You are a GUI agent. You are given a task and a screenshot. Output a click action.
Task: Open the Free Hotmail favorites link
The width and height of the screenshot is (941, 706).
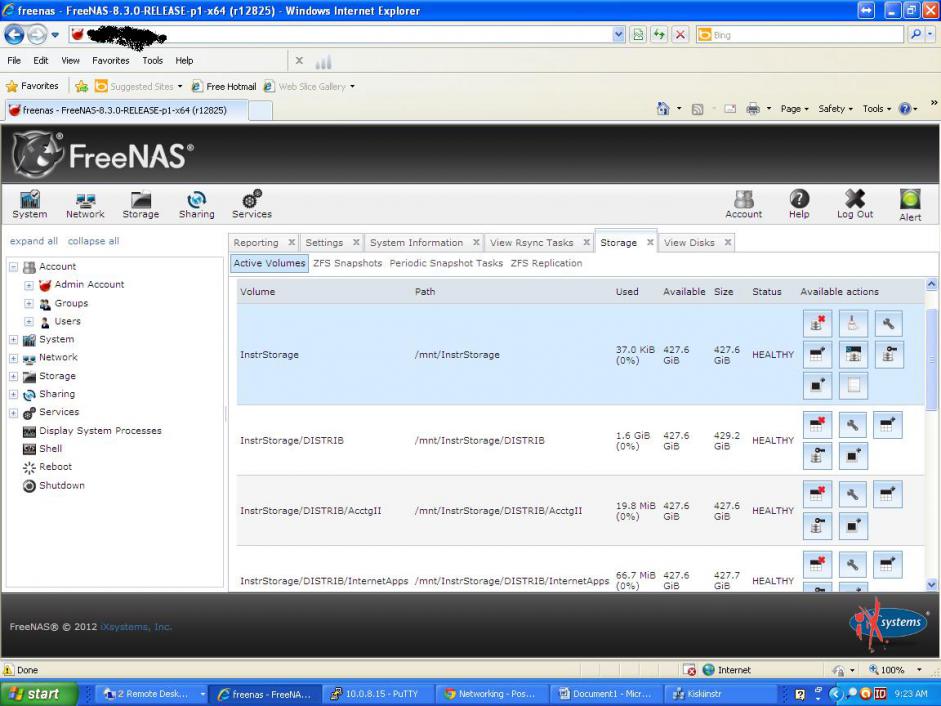pos(224,86)
